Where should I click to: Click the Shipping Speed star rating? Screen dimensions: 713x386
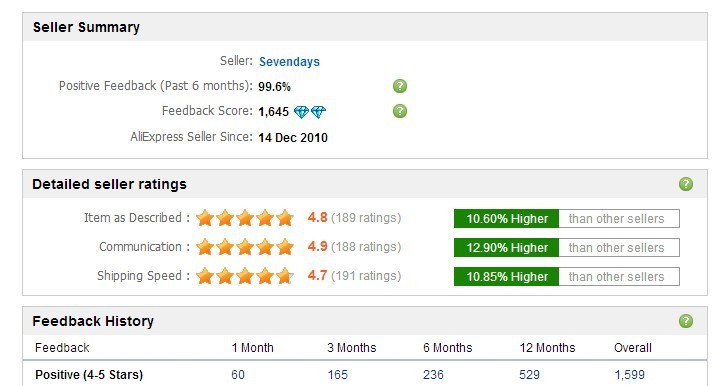(245, 276)
